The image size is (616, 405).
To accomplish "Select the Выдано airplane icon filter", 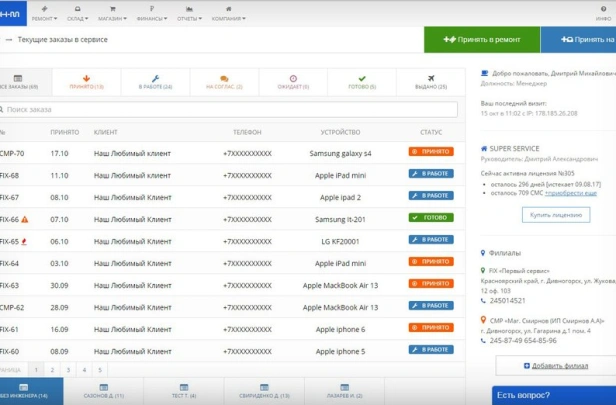I will point(430,82).
